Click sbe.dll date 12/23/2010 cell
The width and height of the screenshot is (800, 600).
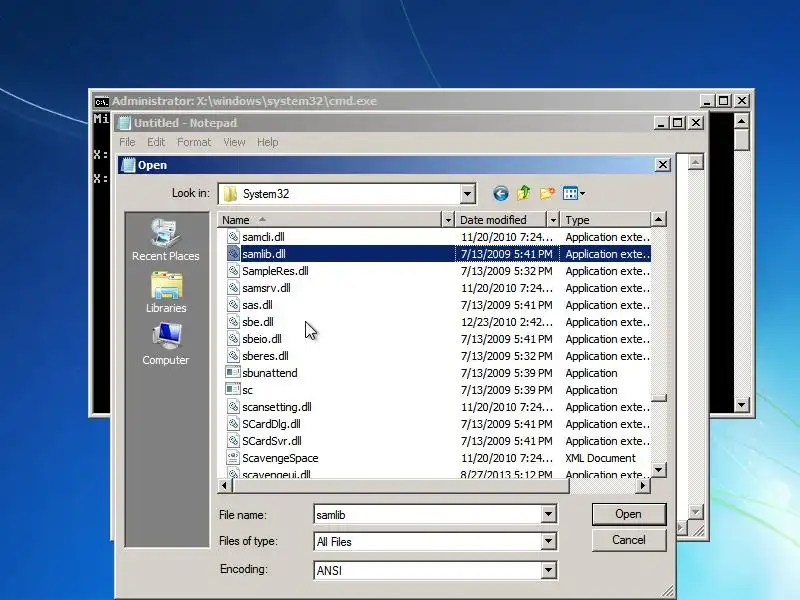pyautogui.click(x=507, y=322)
